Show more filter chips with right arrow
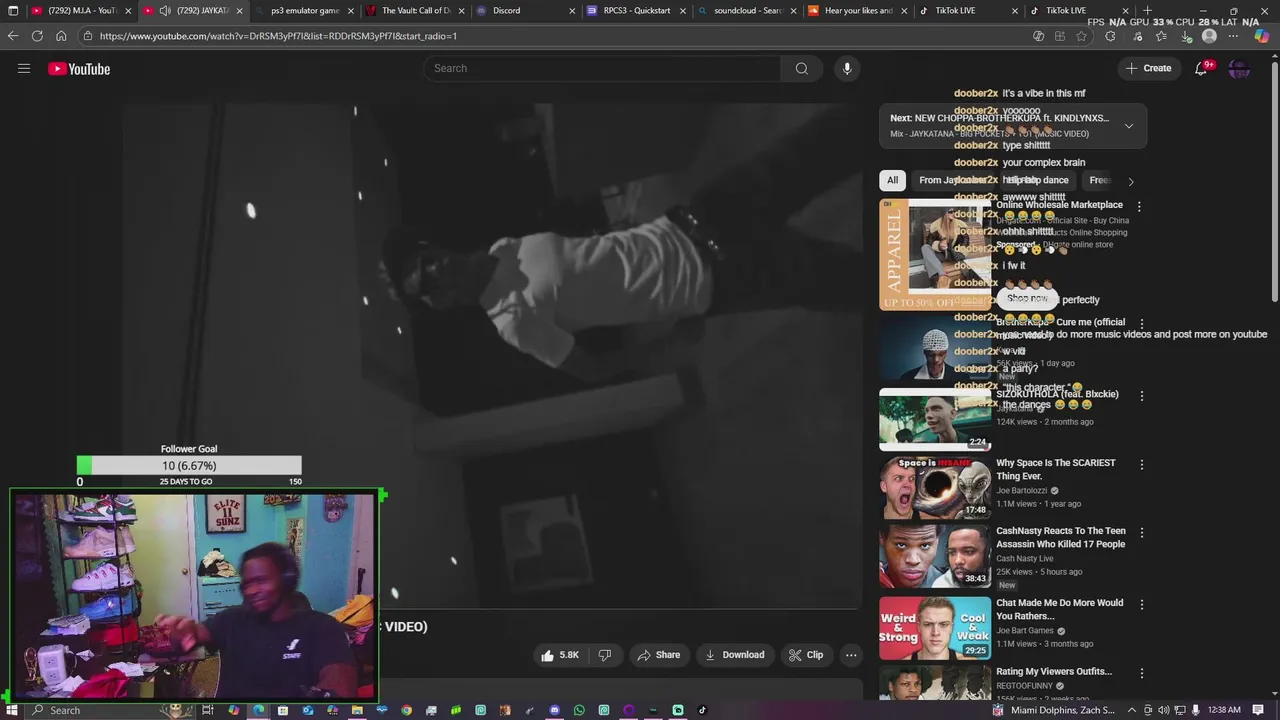1280x720 pixels. pos(1131,181)
